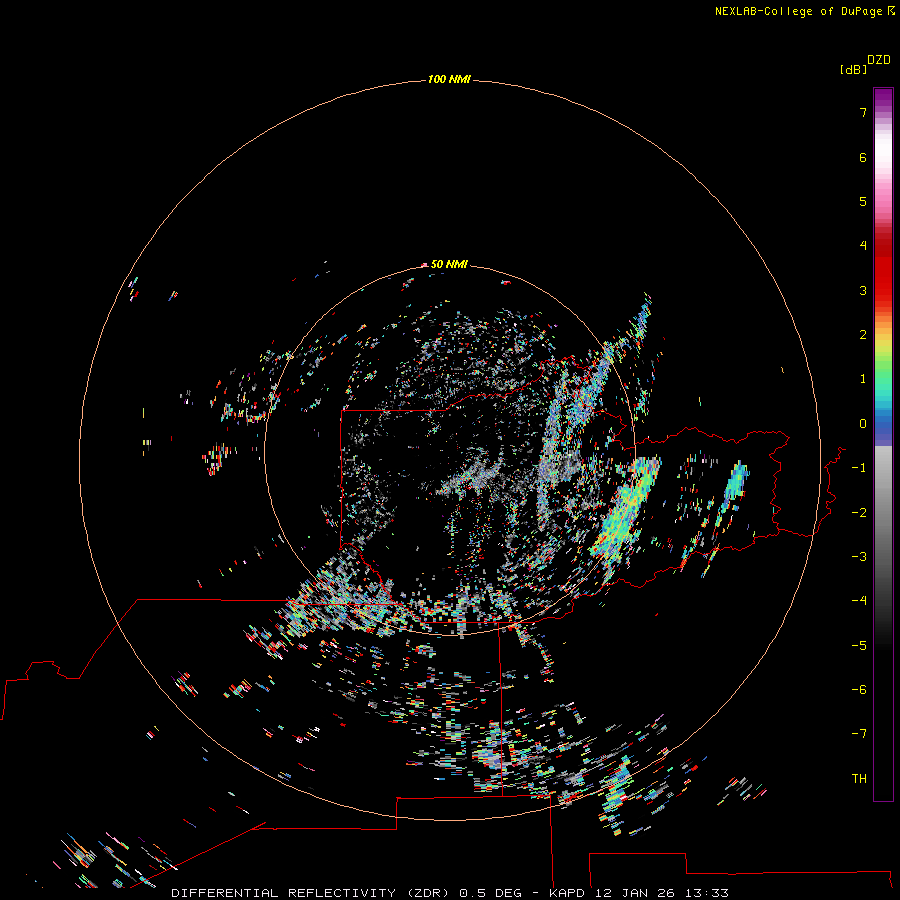Click the 6 value on the color scale

(x=863, y=157)
